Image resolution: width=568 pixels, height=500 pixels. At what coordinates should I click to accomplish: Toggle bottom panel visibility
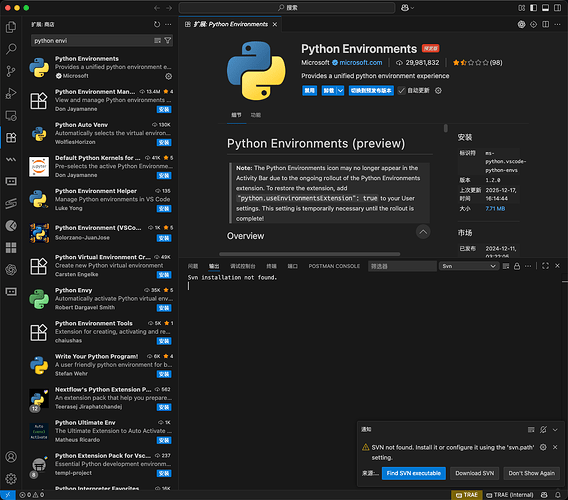(545, 8)
